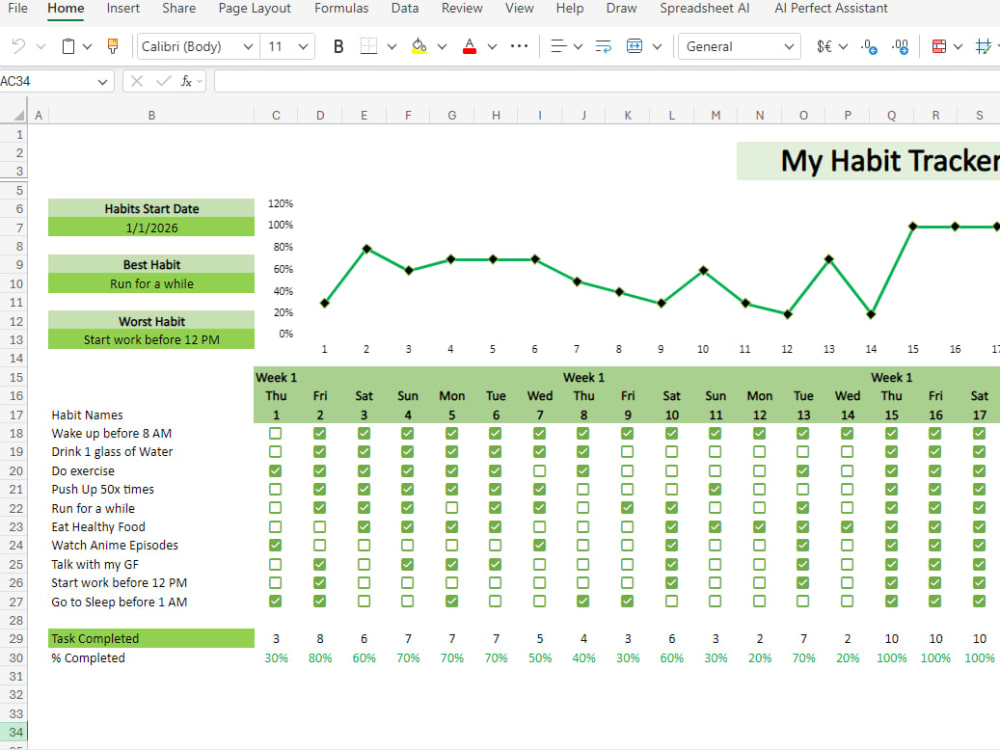
Task: Select the 'Worst Habit' header cell
Action: click(x=151, y=321)
